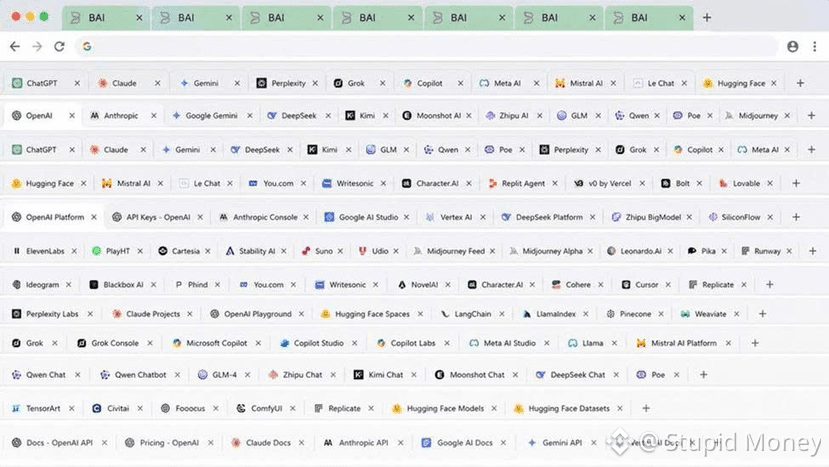This screenshot has height=467, width=829.
Task: Add a new tab in top window strip
Action: click(707, 17)
